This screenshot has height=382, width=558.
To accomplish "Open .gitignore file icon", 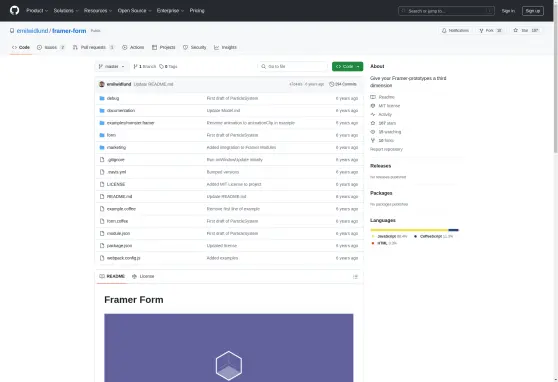I will (102, 160).
